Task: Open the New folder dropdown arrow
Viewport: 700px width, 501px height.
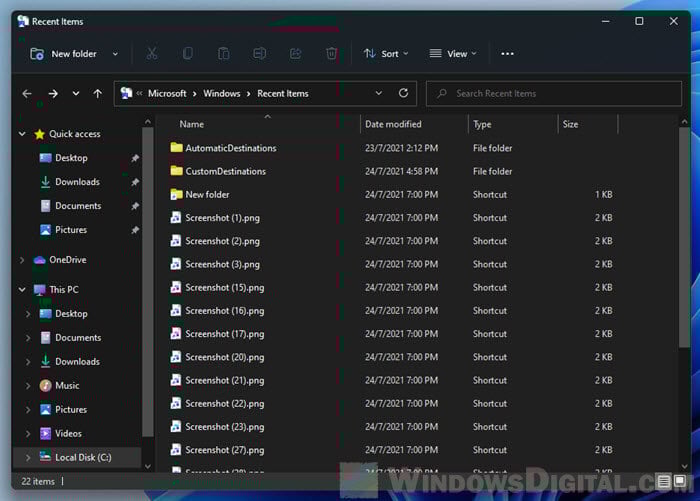Action: [x=115, y=54]
